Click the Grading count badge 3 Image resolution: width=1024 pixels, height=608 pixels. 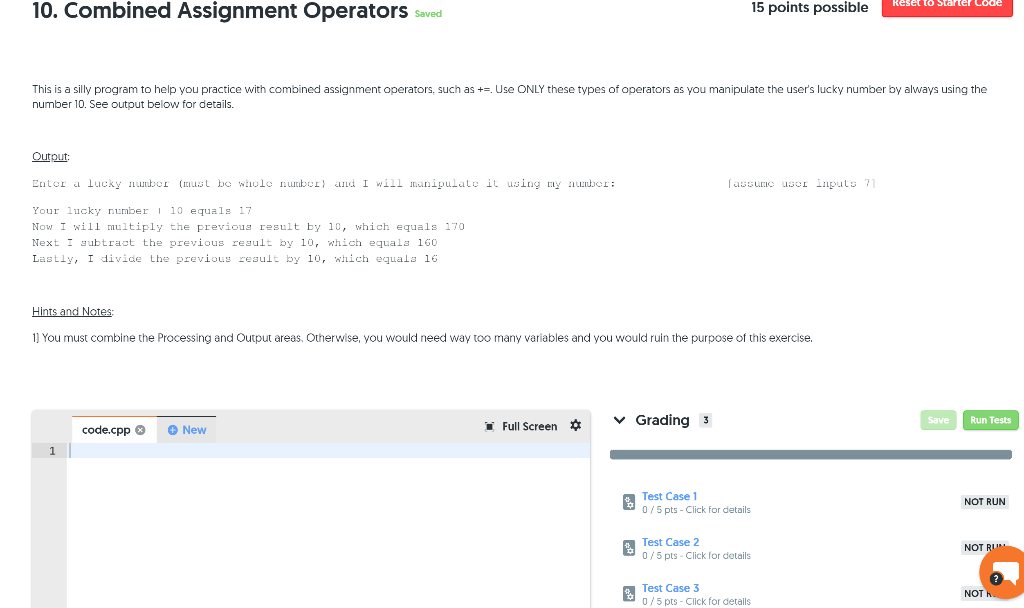[x=705, y=420]
